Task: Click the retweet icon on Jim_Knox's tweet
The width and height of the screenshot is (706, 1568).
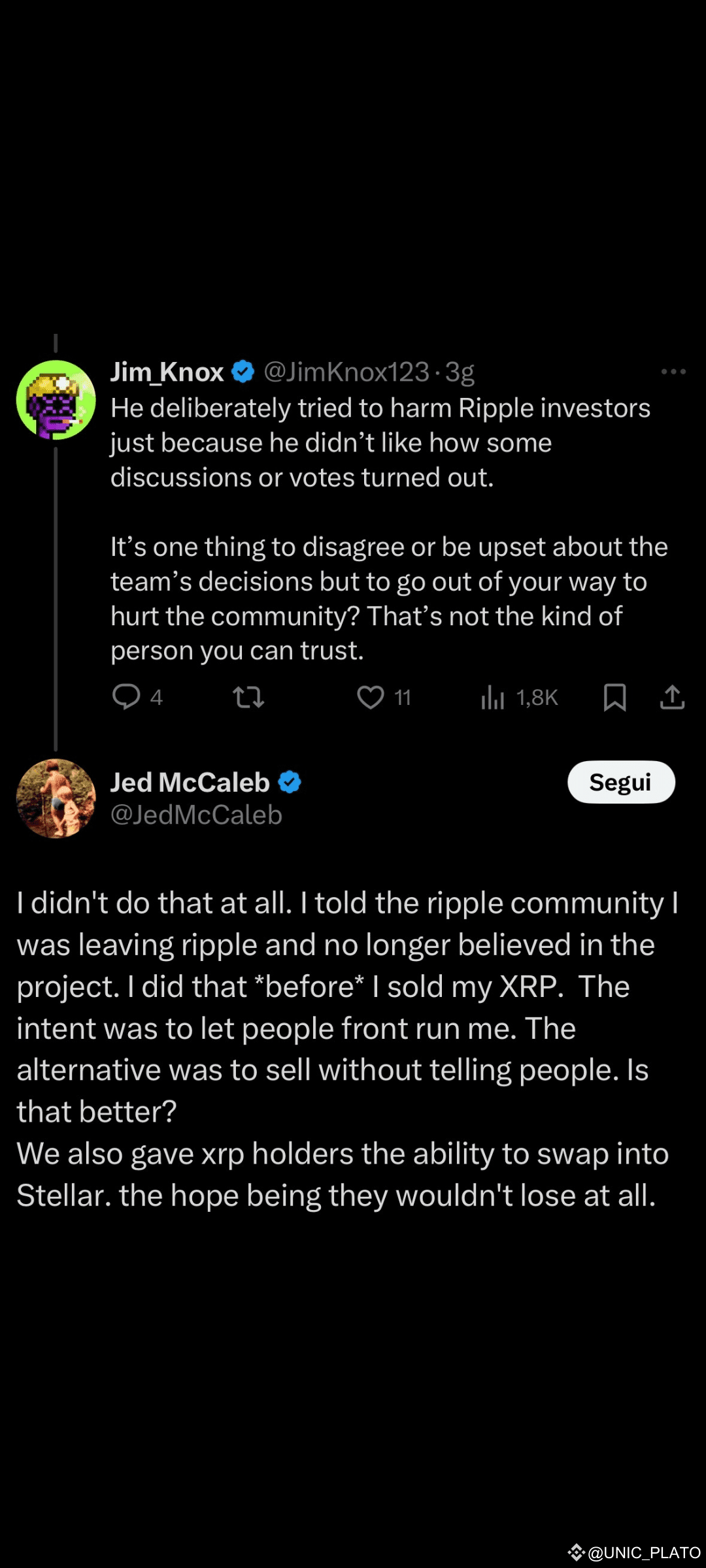Action: coord(248,697)
